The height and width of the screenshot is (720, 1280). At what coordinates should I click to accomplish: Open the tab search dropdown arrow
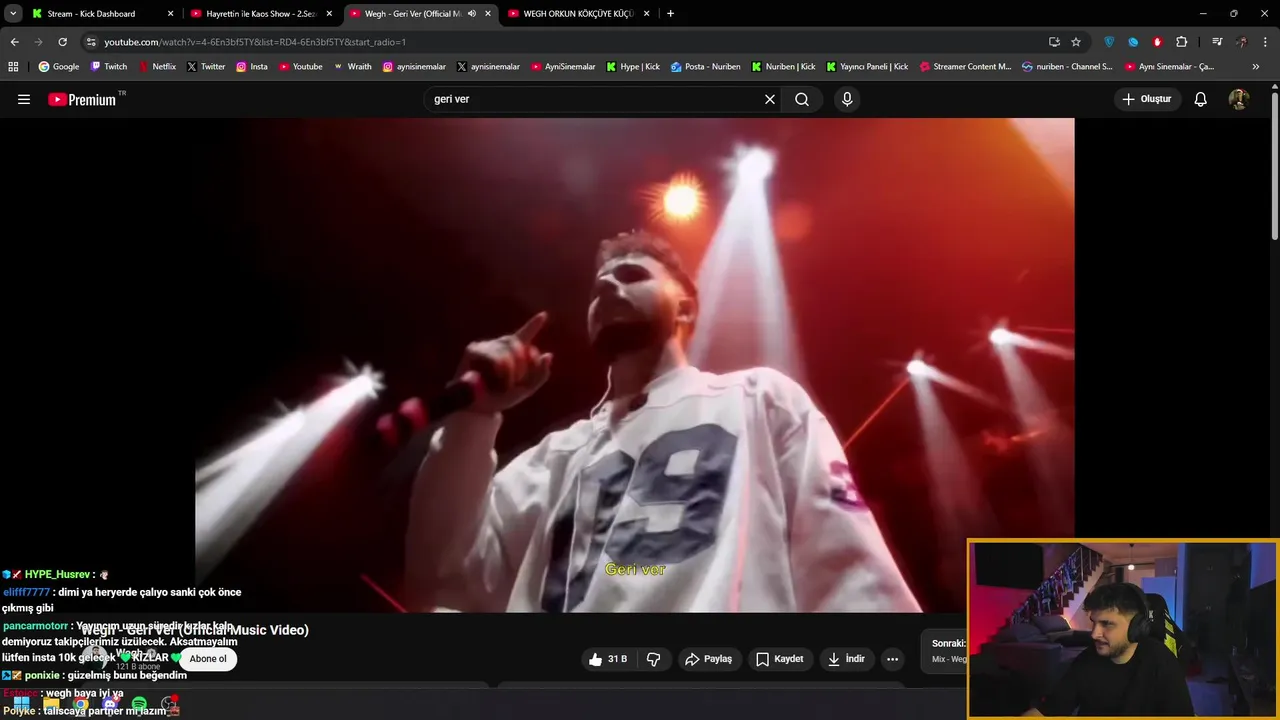13,14
